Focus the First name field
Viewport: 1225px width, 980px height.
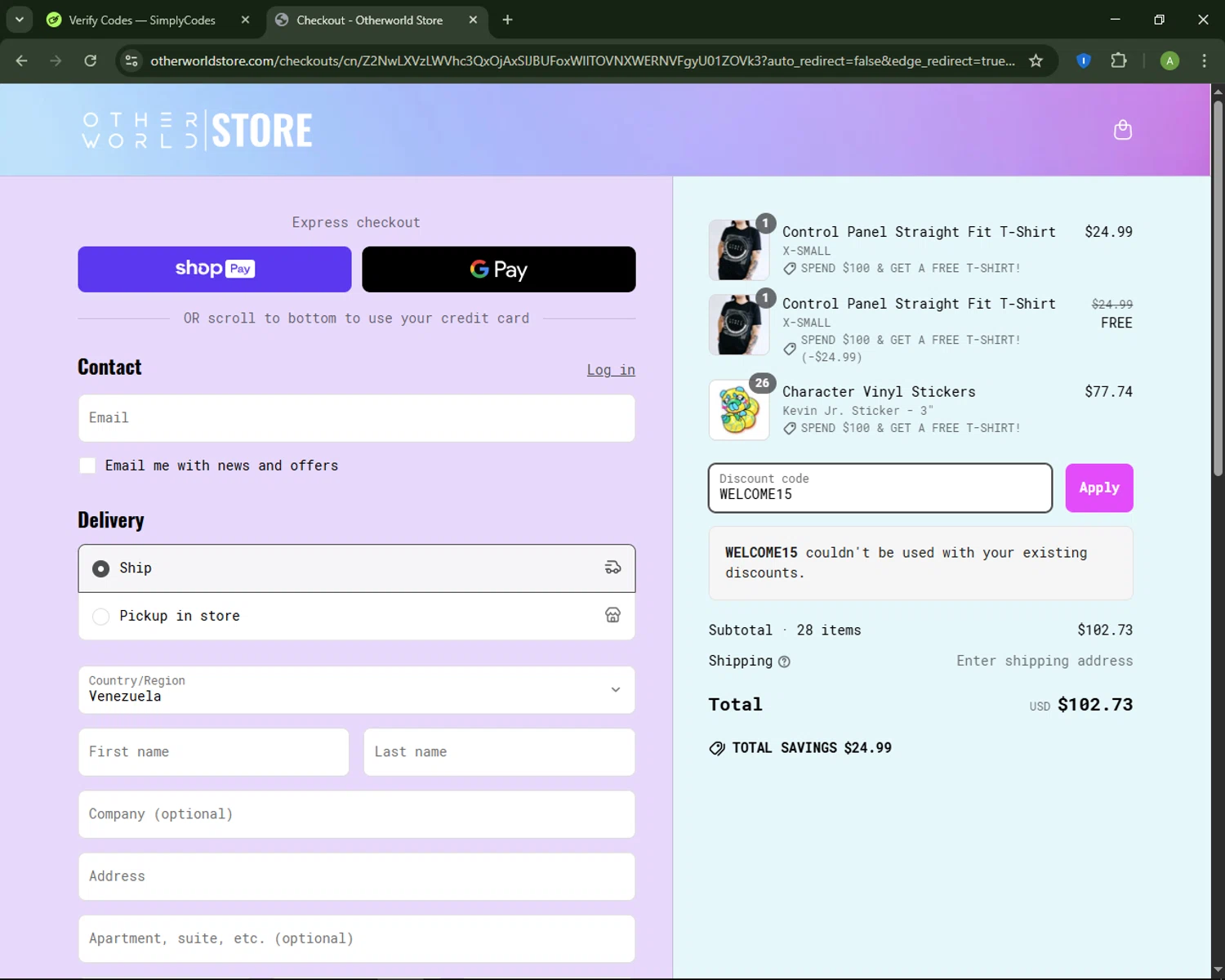(x=214, y=752)
